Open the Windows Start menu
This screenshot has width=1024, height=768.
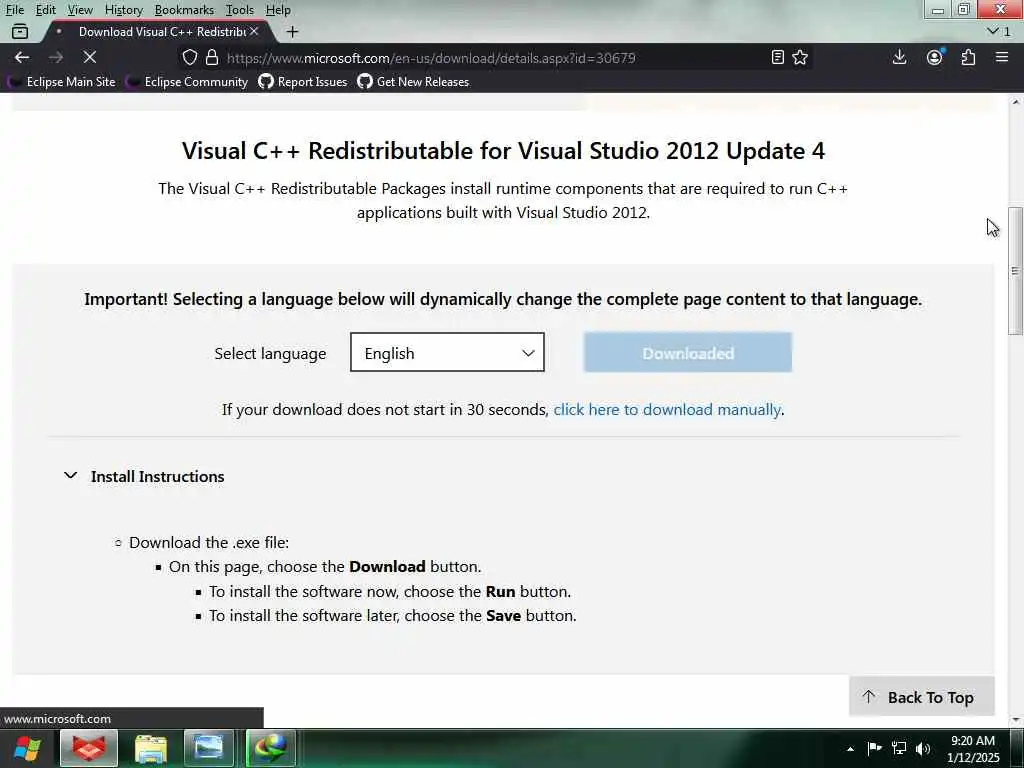(27, 748)
